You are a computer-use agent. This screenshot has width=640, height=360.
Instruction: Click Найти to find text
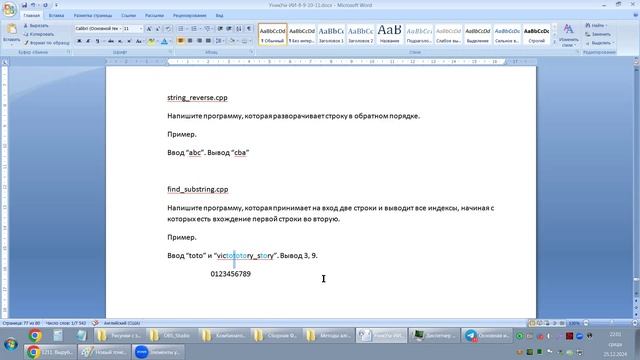click(x=597, y=26)
